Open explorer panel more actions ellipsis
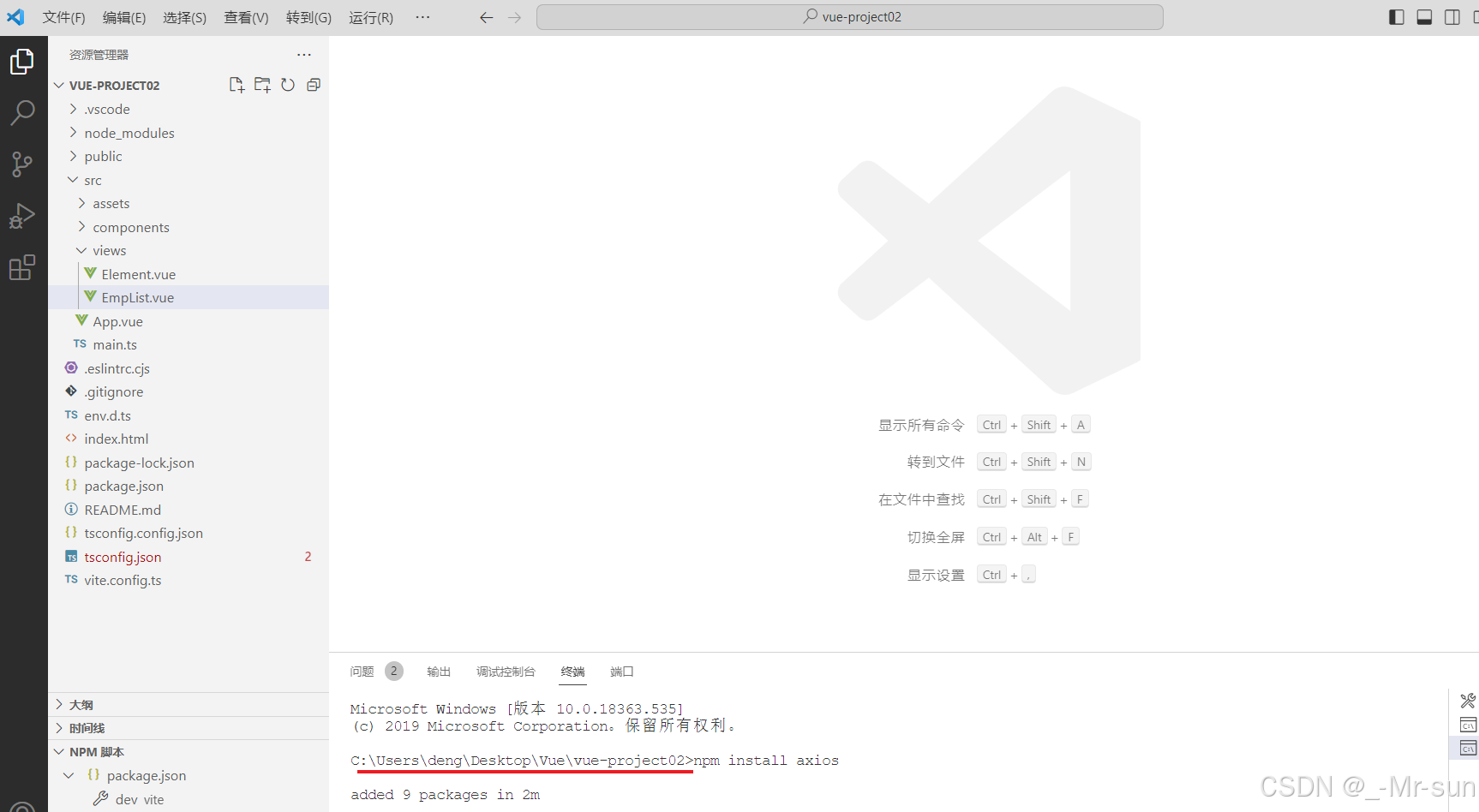This screenshot has height=812, width=1479. pyautogui.click(x=304, y=55)
